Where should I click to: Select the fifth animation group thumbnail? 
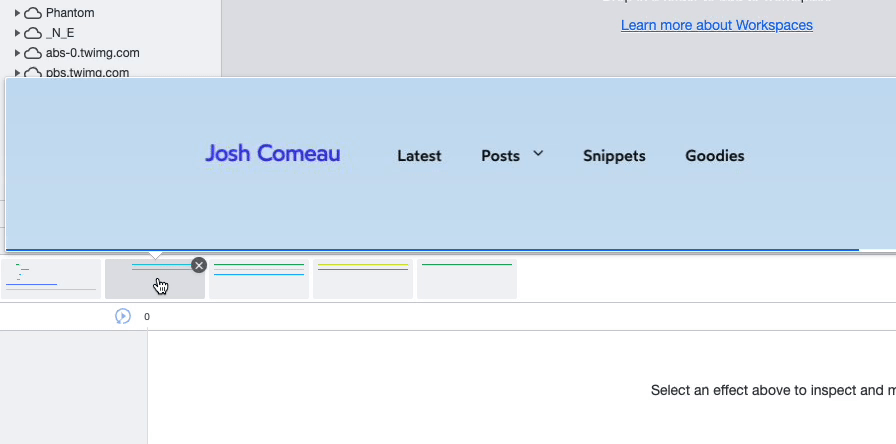(467, 279)
